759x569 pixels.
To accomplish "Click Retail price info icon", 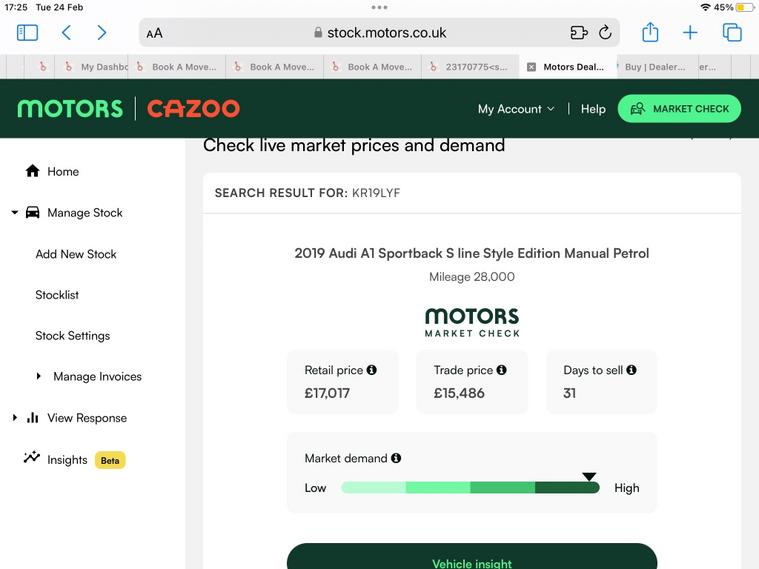I will (372, 370).
